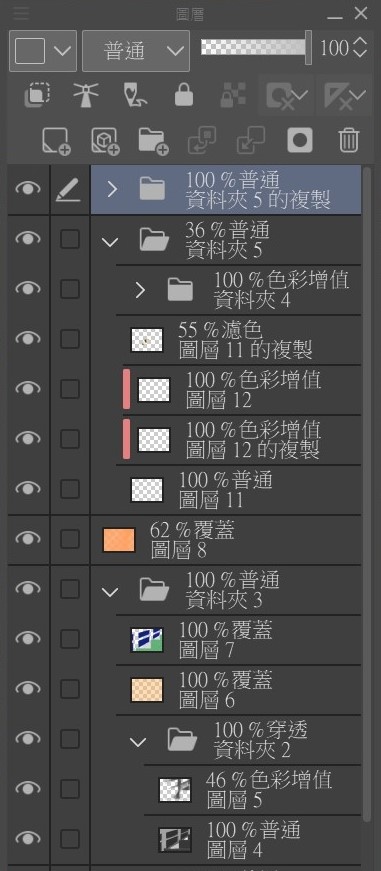Viewport: 381px width, 871px height.
Task: Click the 圖層 7 layer thumbnail
Action: coord(147,639)
